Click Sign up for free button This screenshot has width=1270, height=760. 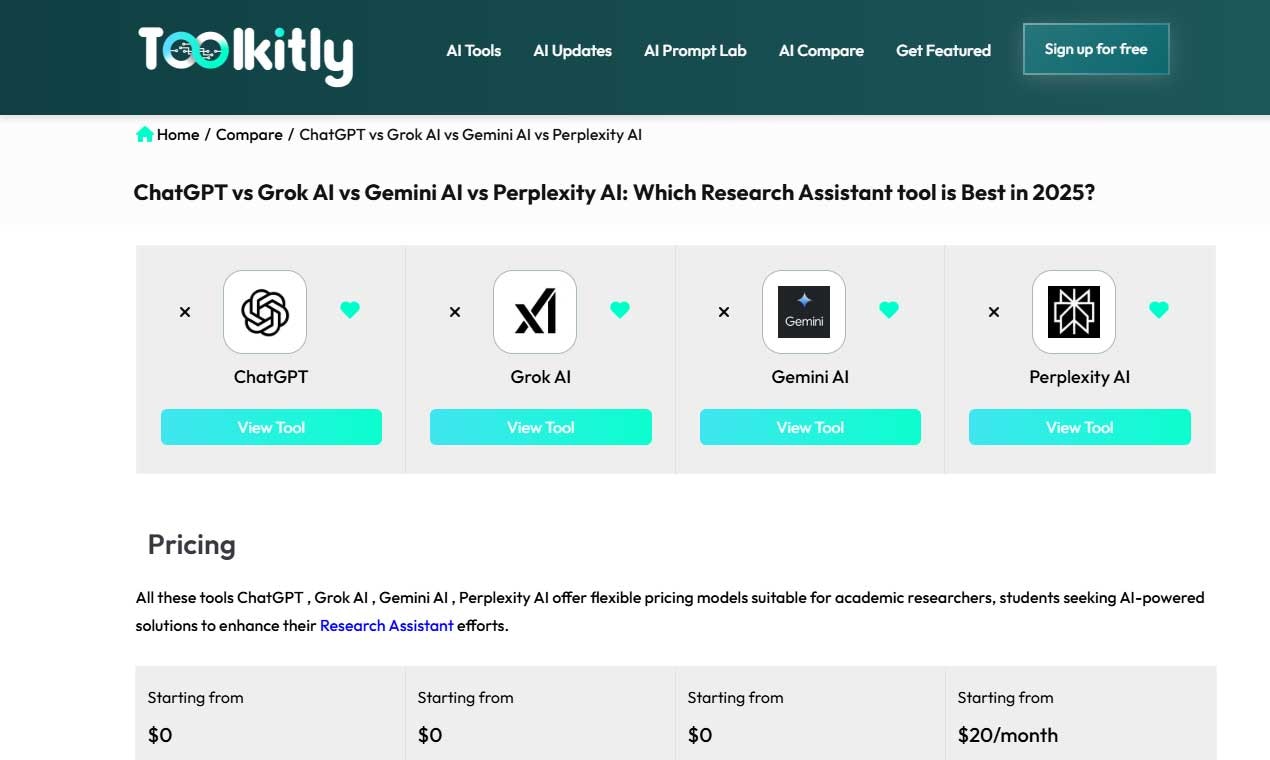[x=1096, y=49]
